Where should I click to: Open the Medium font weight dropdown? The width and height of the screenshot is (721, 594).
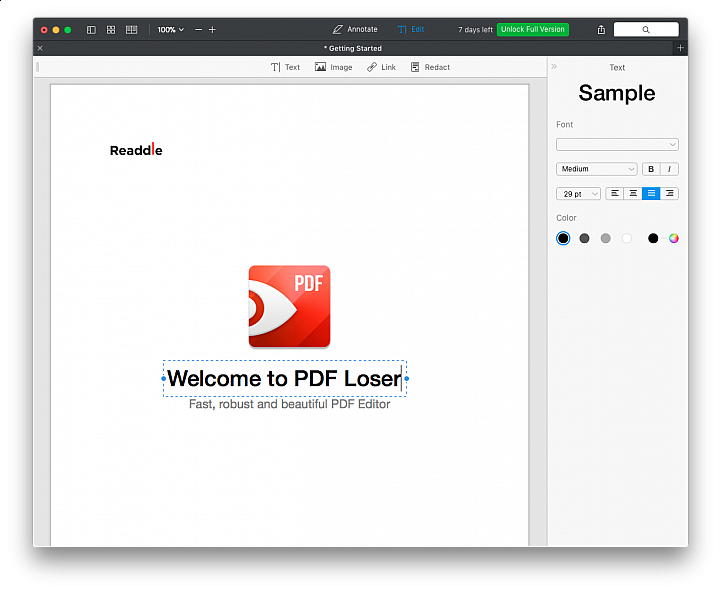point(596,169)
